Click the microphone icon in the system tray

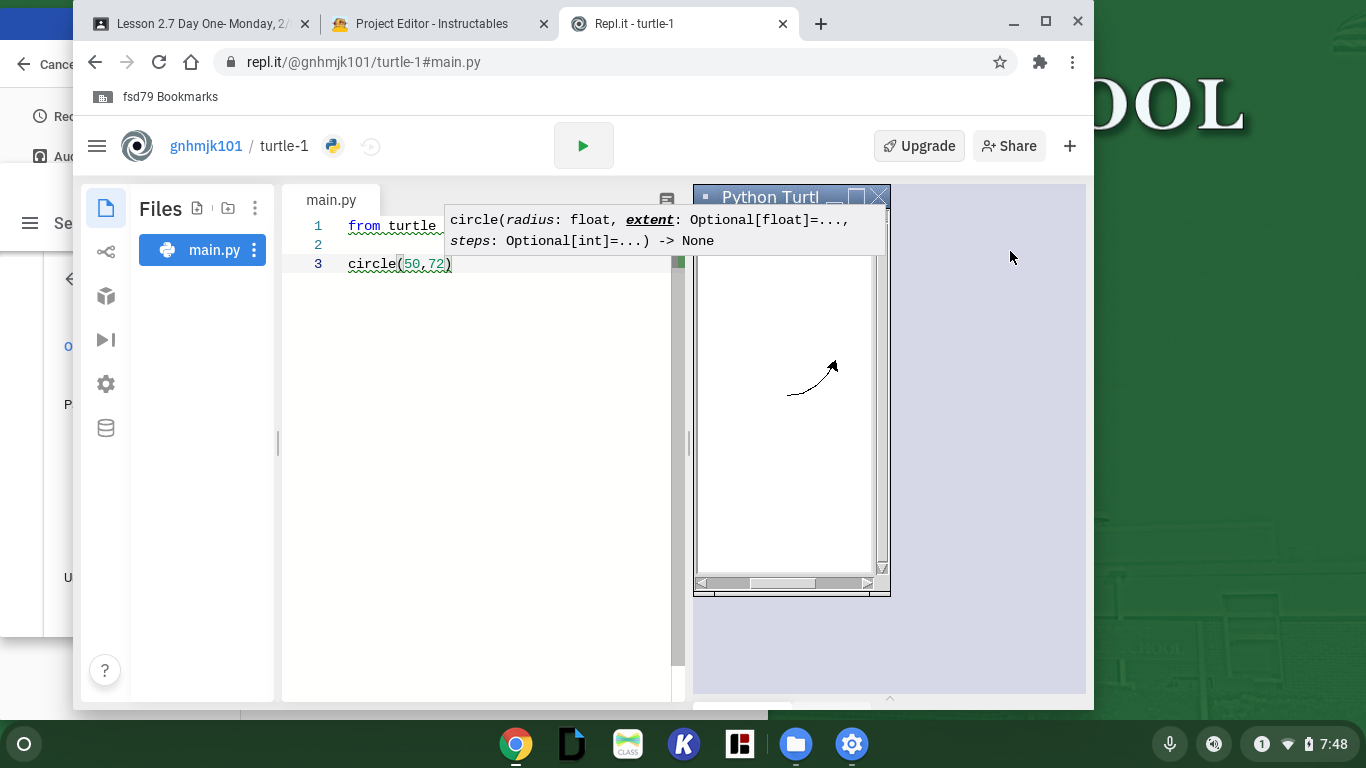[1169, 744]
